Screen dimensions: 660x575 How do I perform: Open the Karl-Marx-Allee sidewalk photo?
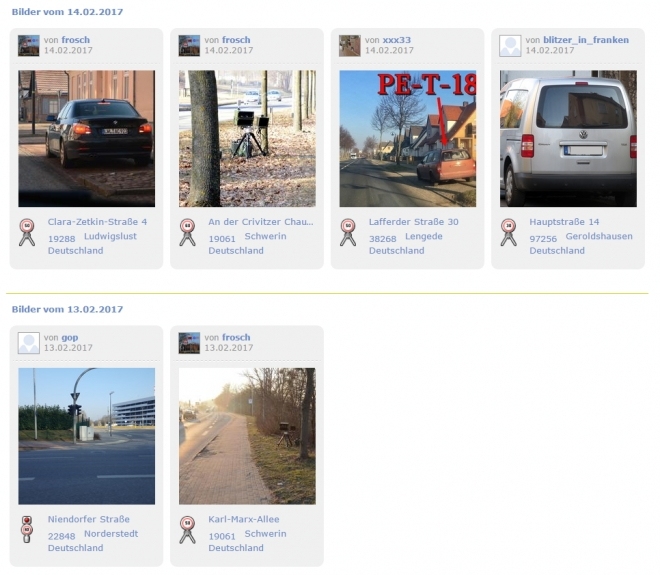(x=247, y=436)
